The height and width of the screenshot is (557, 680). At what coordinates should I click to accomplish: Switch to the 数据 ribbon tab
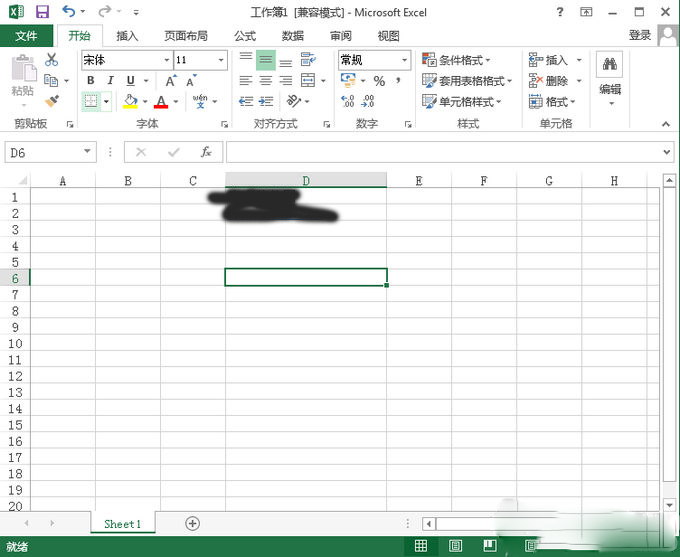click(293, 36)
